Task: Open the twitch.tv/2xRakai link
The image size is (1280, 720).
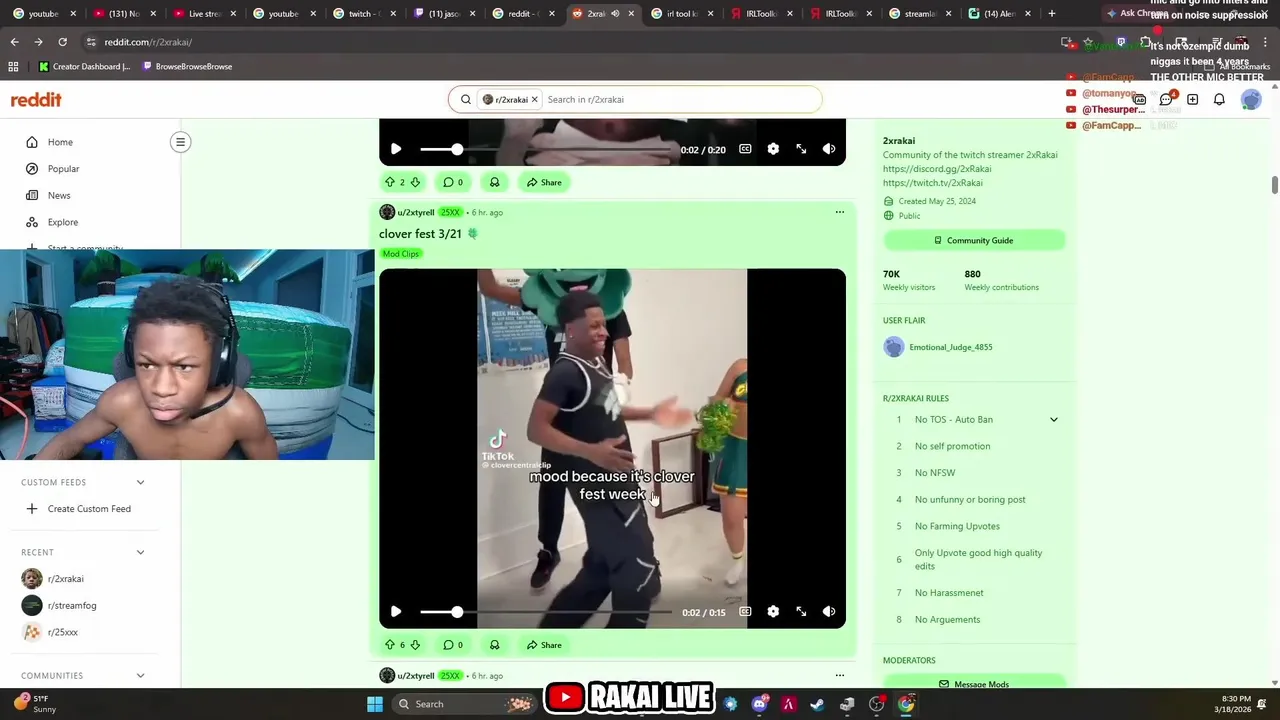Action: pyautogui.click(x=932, y=183)
